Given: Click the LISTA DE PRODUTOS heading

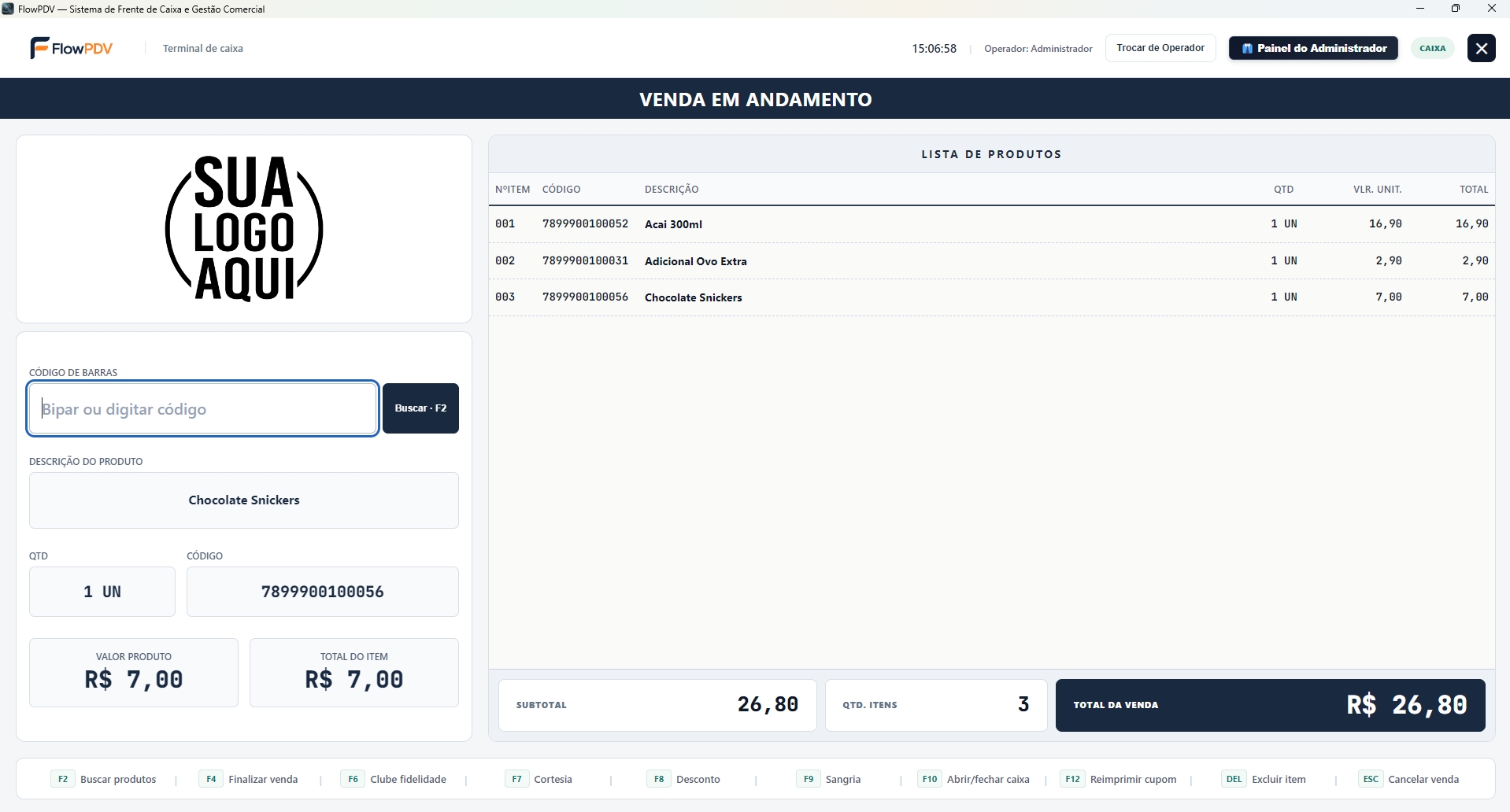Looking at the screenshot, I should (991, 154).
